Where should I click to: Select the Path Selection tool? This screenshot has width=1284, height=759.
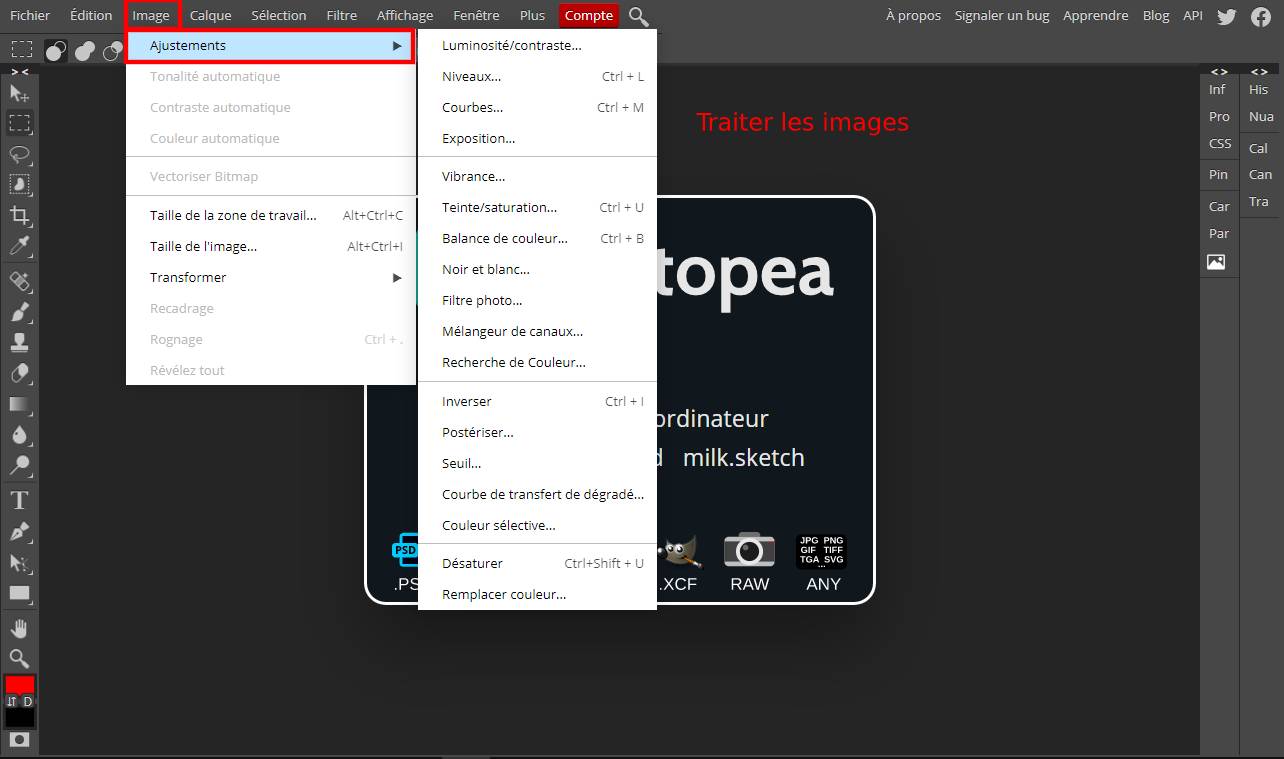19,562
